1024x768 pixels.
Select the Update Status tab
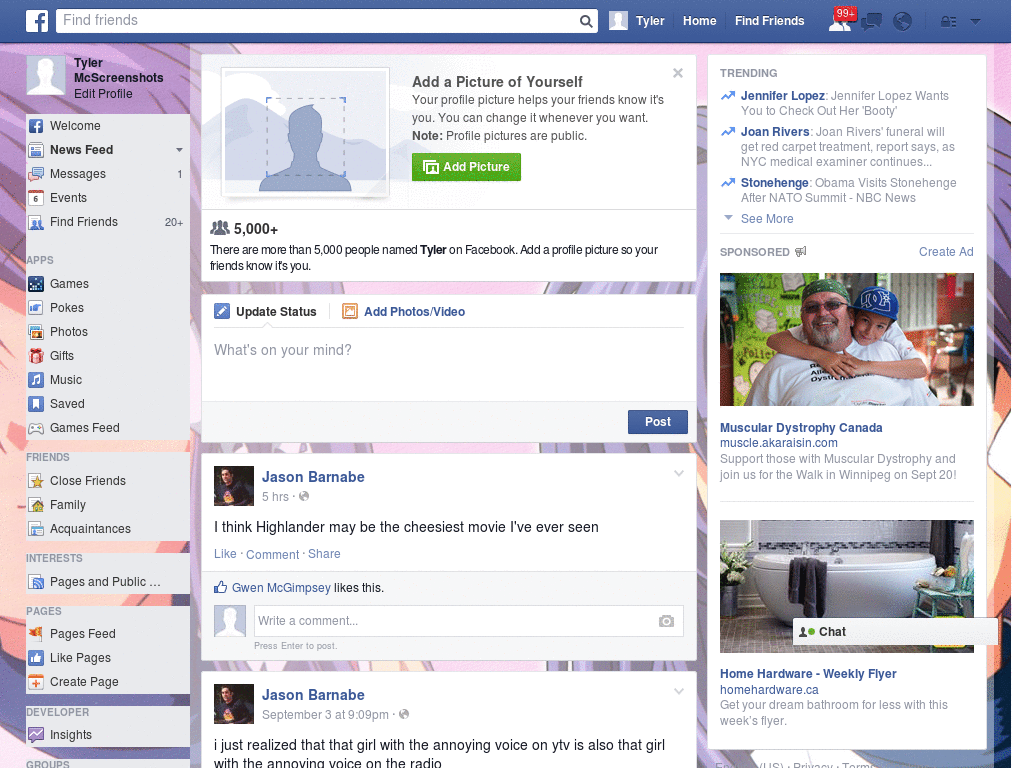(266, 312)
